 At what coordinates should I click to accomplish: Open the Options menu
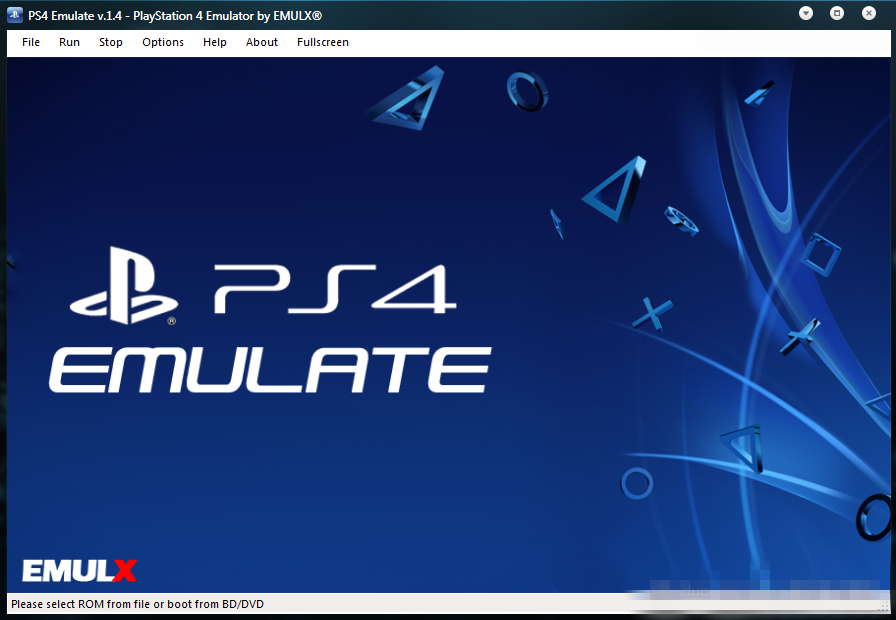[163, 42]
